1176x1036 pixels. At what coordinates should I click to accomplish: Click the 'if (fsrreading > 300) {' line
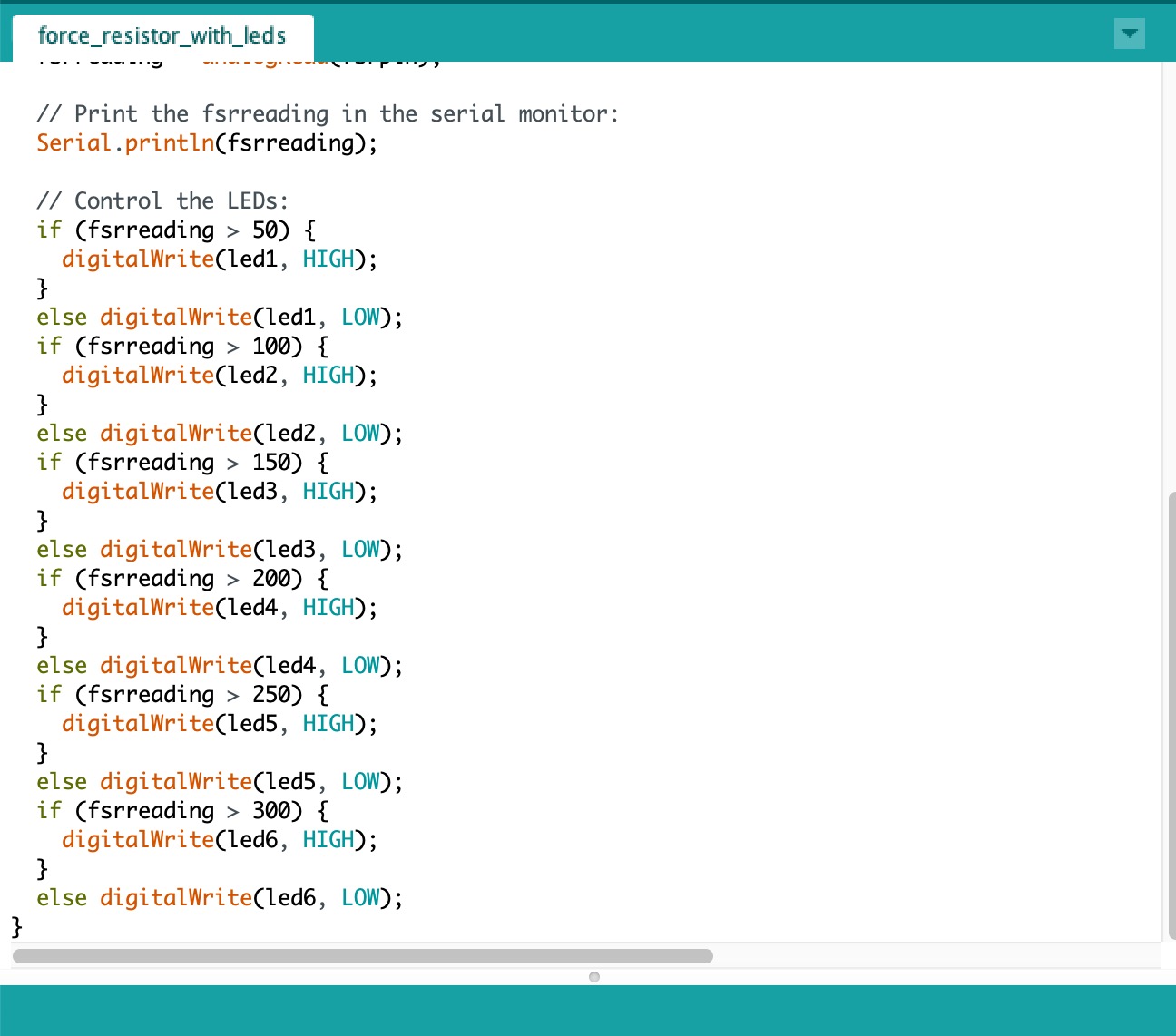point(182,811)
